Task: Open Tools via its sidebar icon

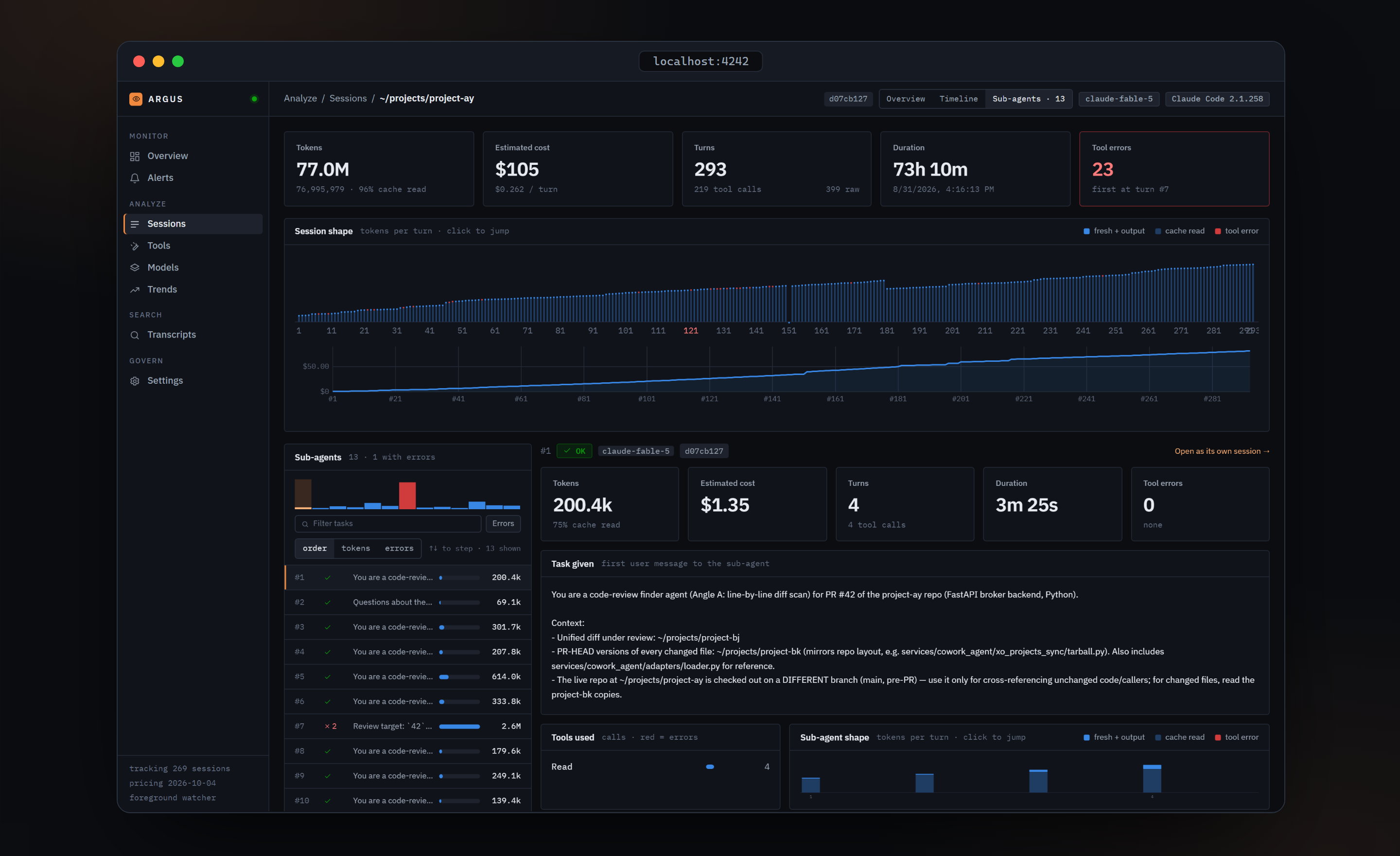Action: [x=135, y=246]
